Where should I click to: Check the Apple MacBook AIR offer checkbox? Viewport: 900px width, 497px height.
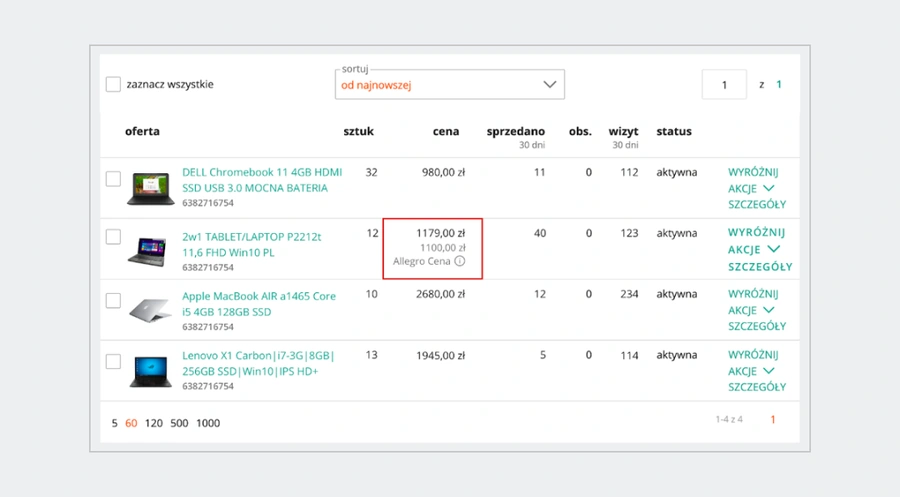tap(113, 300)
